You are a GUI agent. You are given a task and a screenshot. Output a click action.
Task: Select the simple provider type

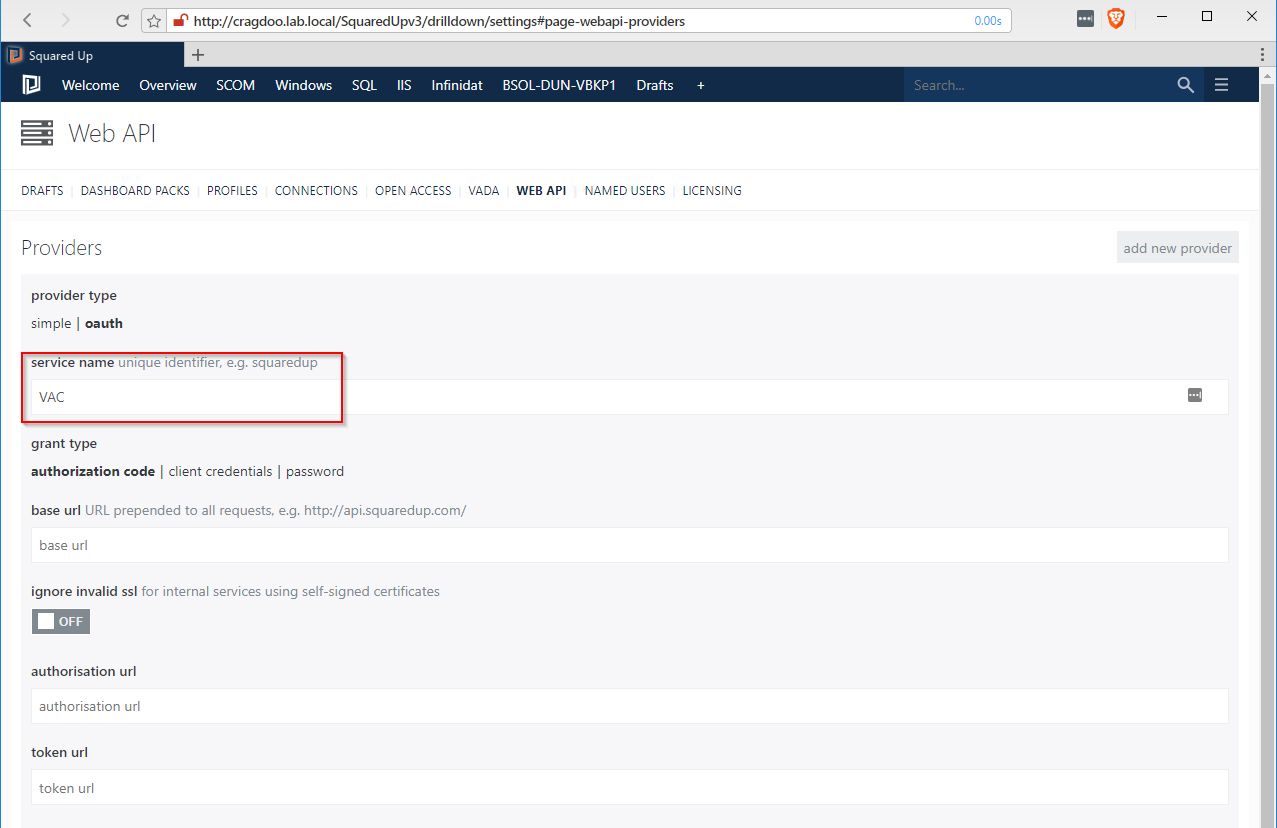51,323
